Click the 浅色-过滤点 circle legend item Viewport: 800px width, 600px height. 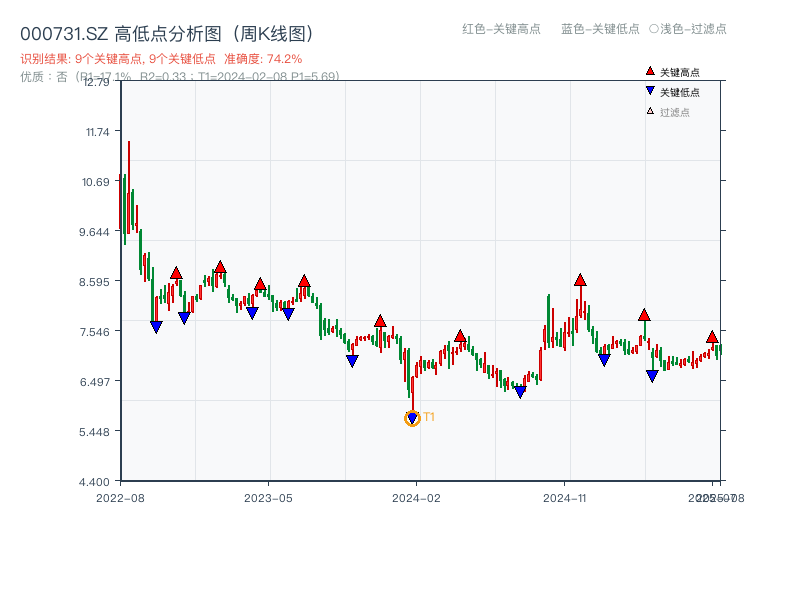688,29
